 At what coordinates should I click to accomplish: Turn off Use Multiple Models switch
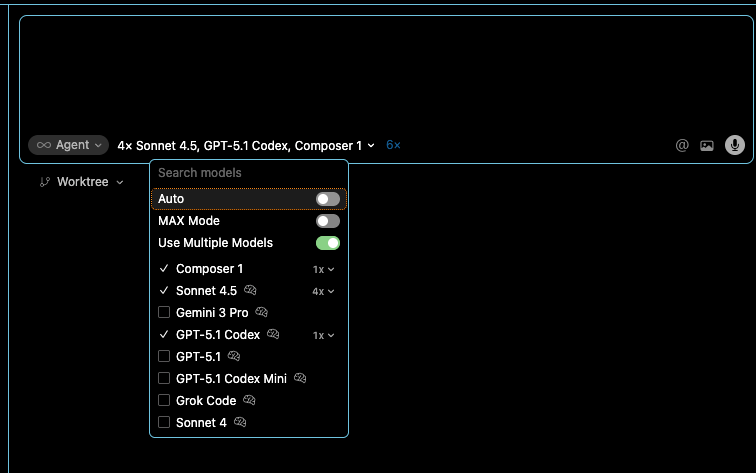(328, 243)
